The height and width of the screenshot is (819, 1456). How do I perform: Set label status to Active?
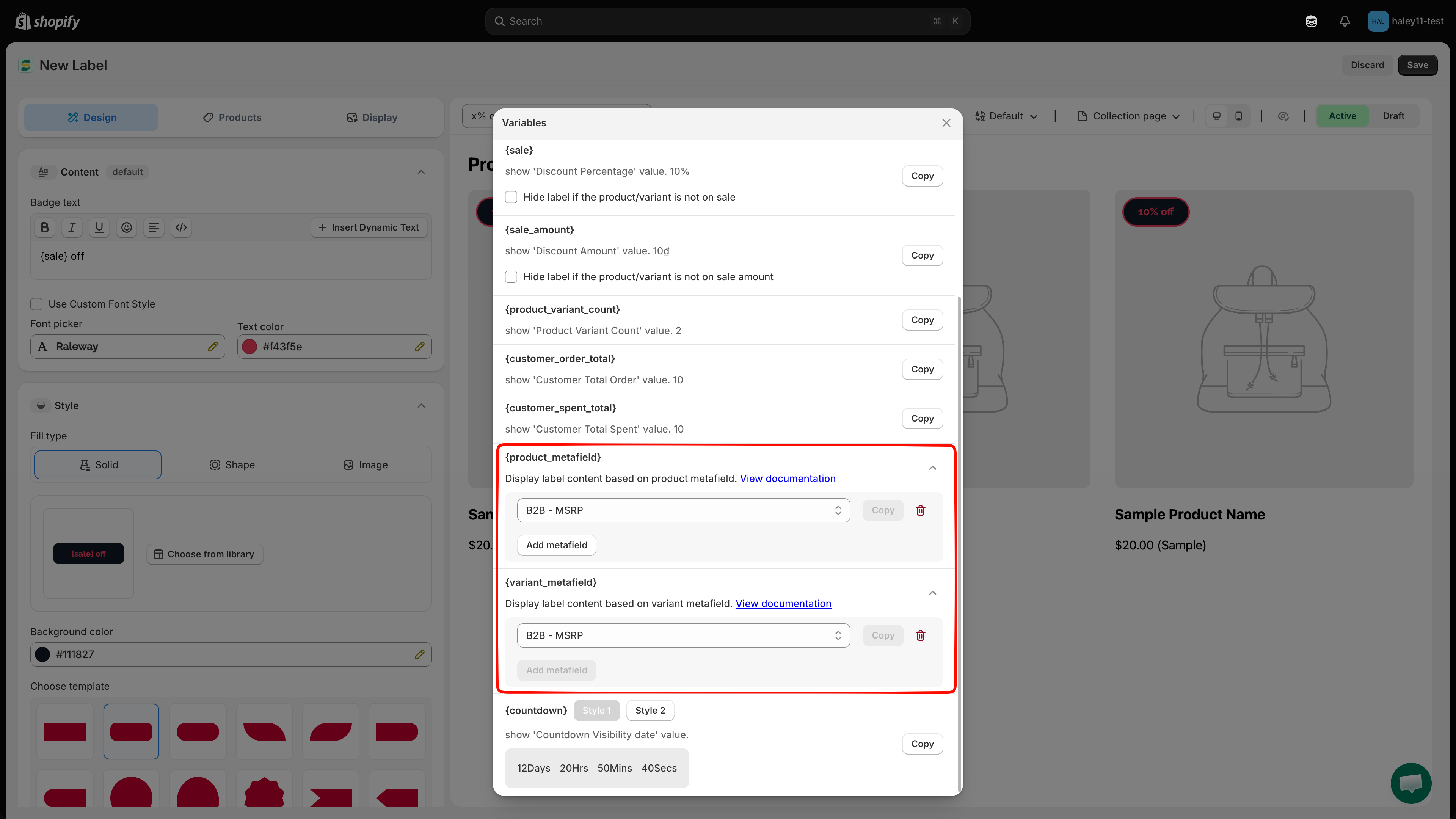pos(1342,116)
